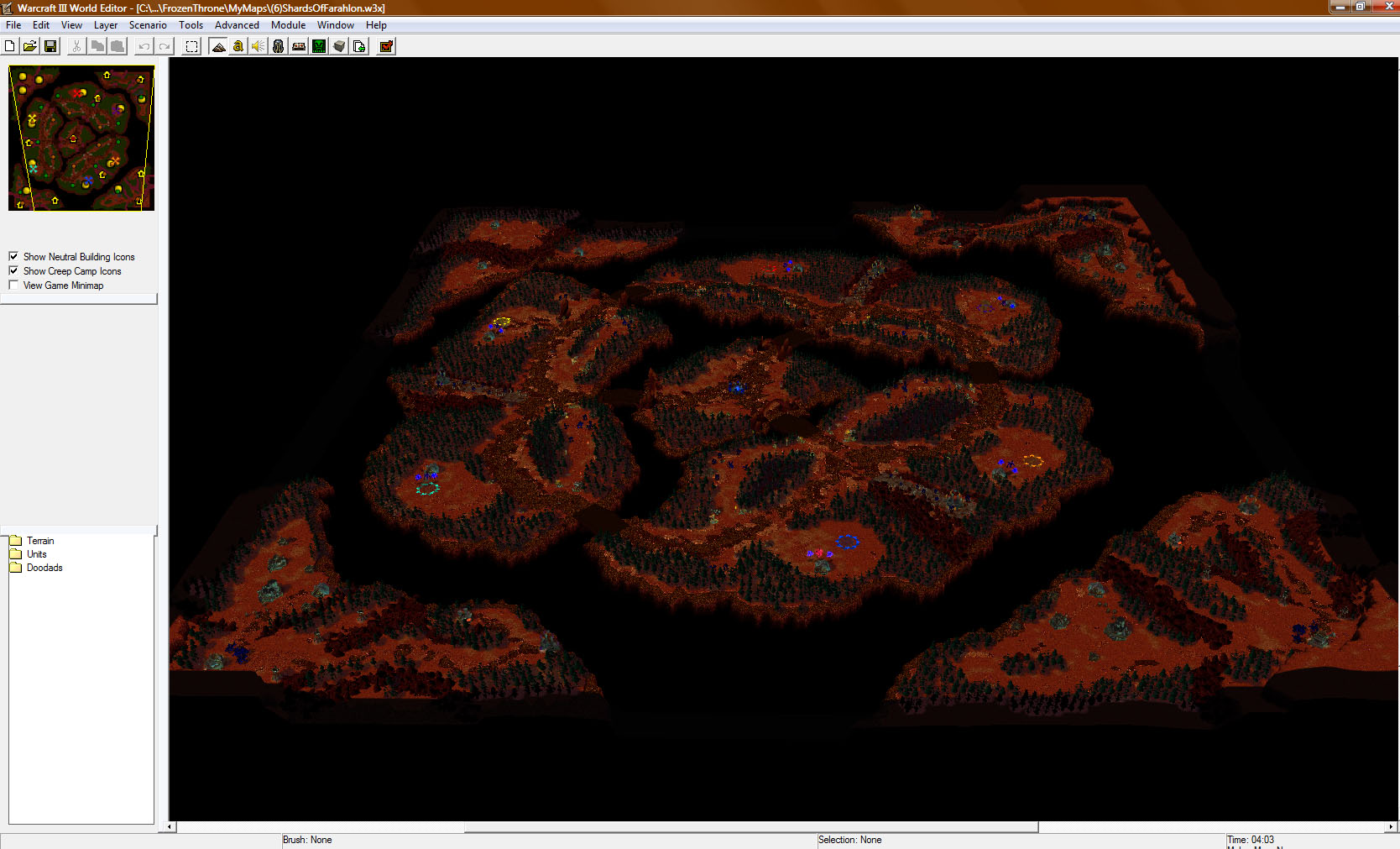Click the Cut scissors icon

[x=77, y=46]
